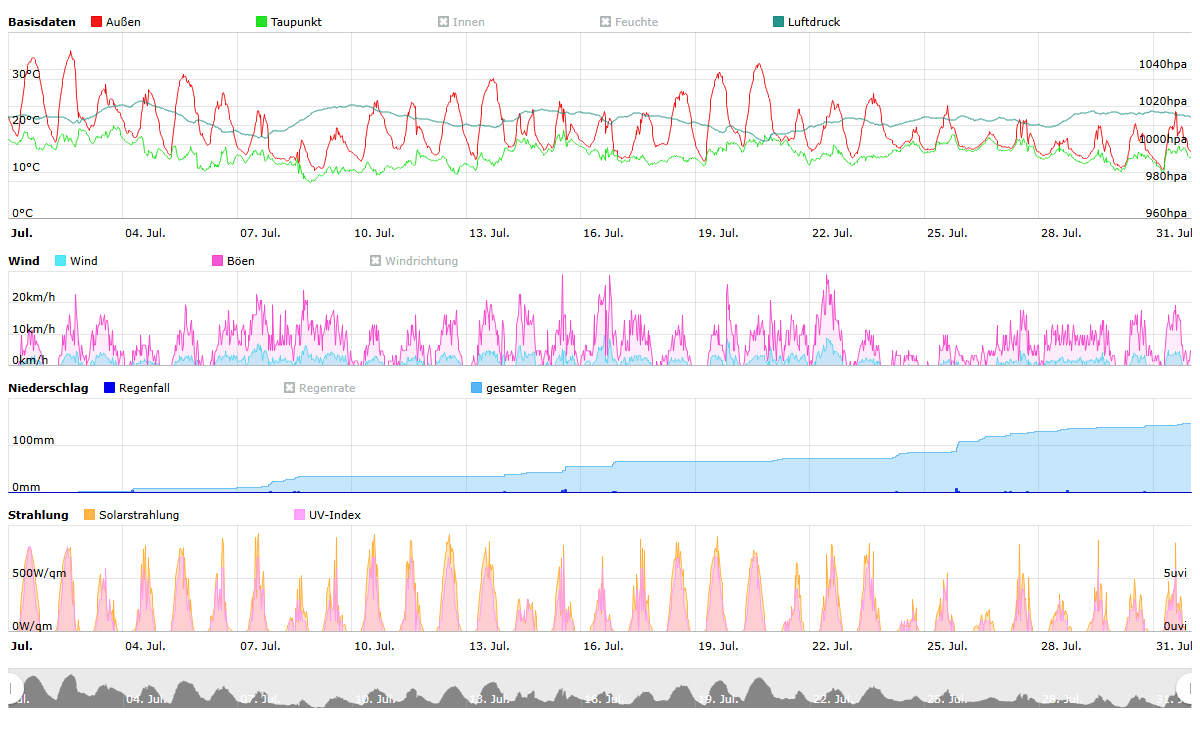Toggle the orange Solarstrahlung legend icon

tap(89, 515)
